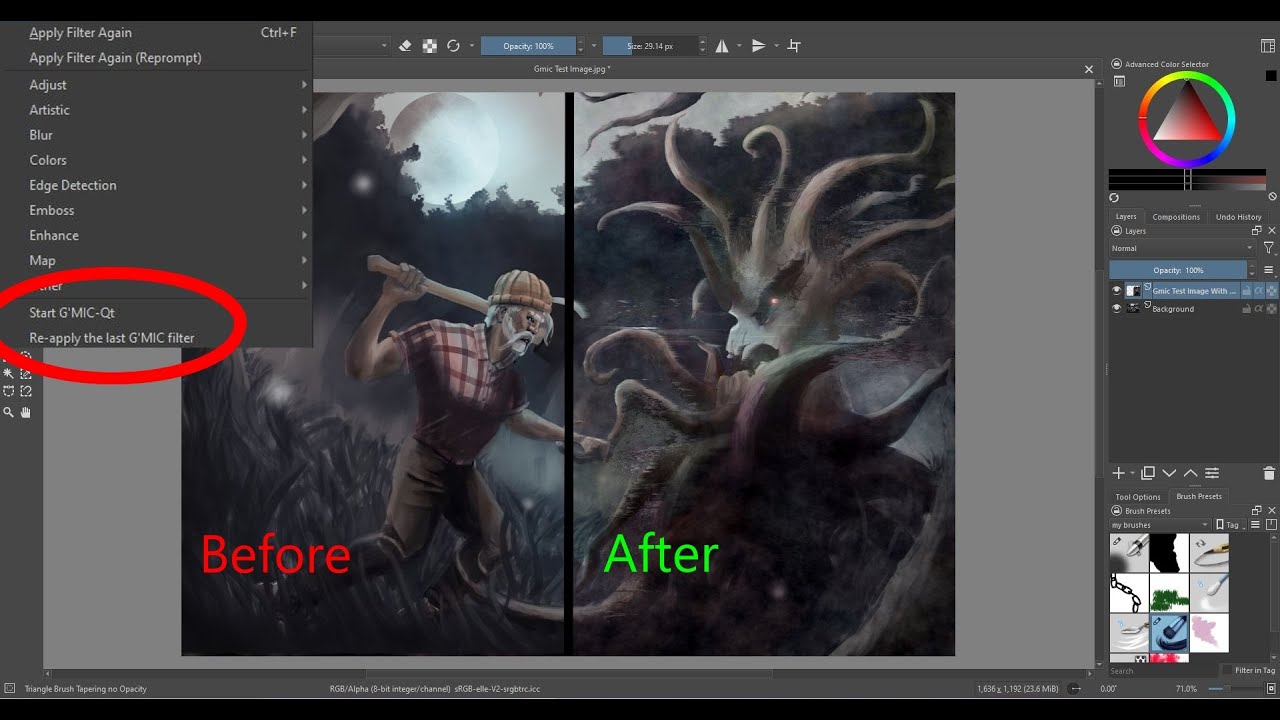This screenshot has width=1280, height=720.
Task: Select the pan hand tool
Action: click(x=26, y=412)
